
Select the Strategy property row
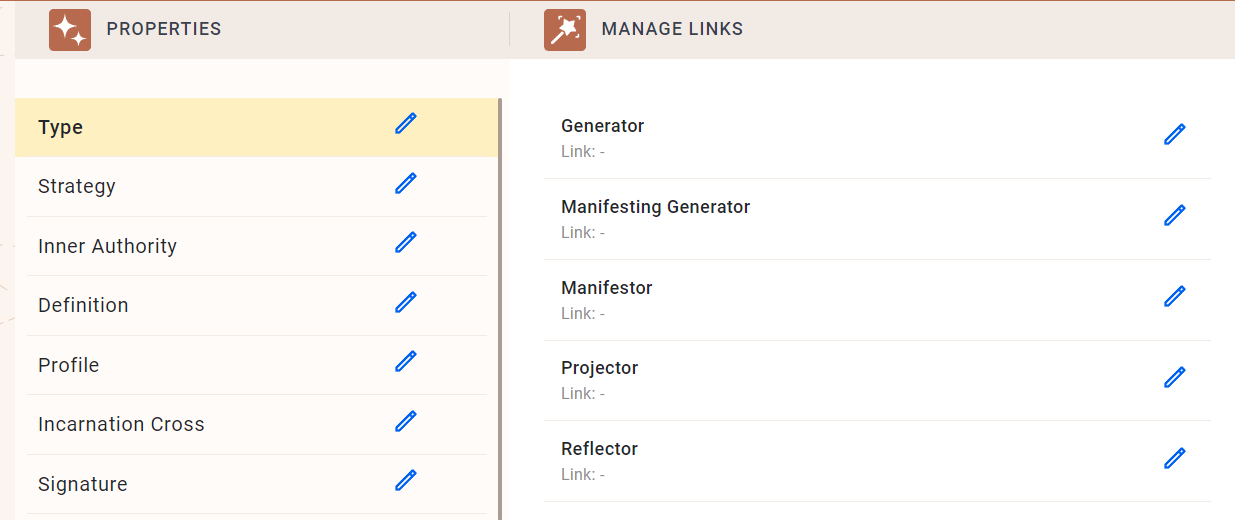[256, 187]
